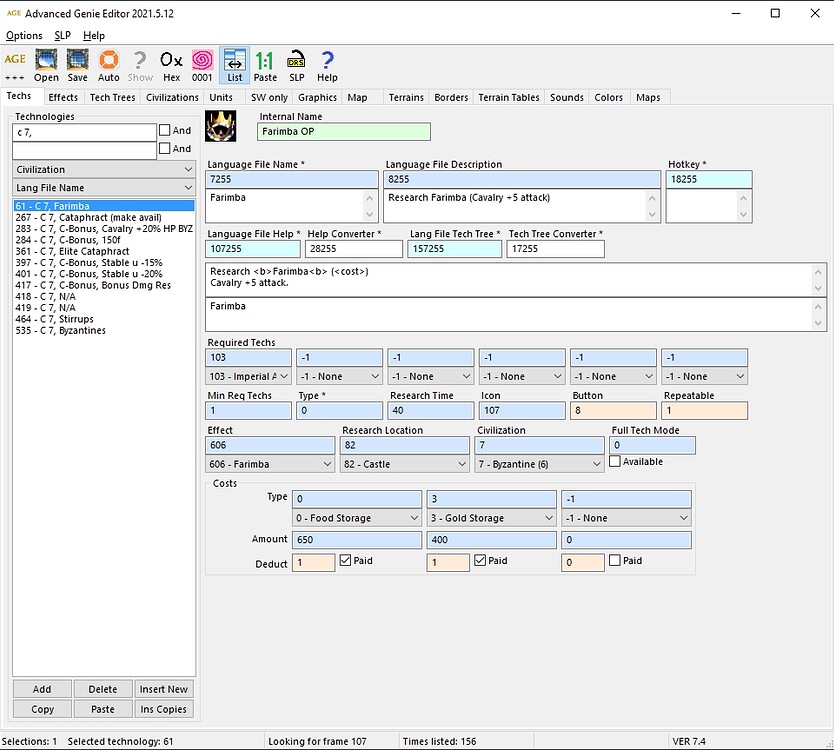This screenshot has width=834, height=750.
Task: Open the Civilization filter dropdown
Action: pyautogui.click(x=103, y=169)
